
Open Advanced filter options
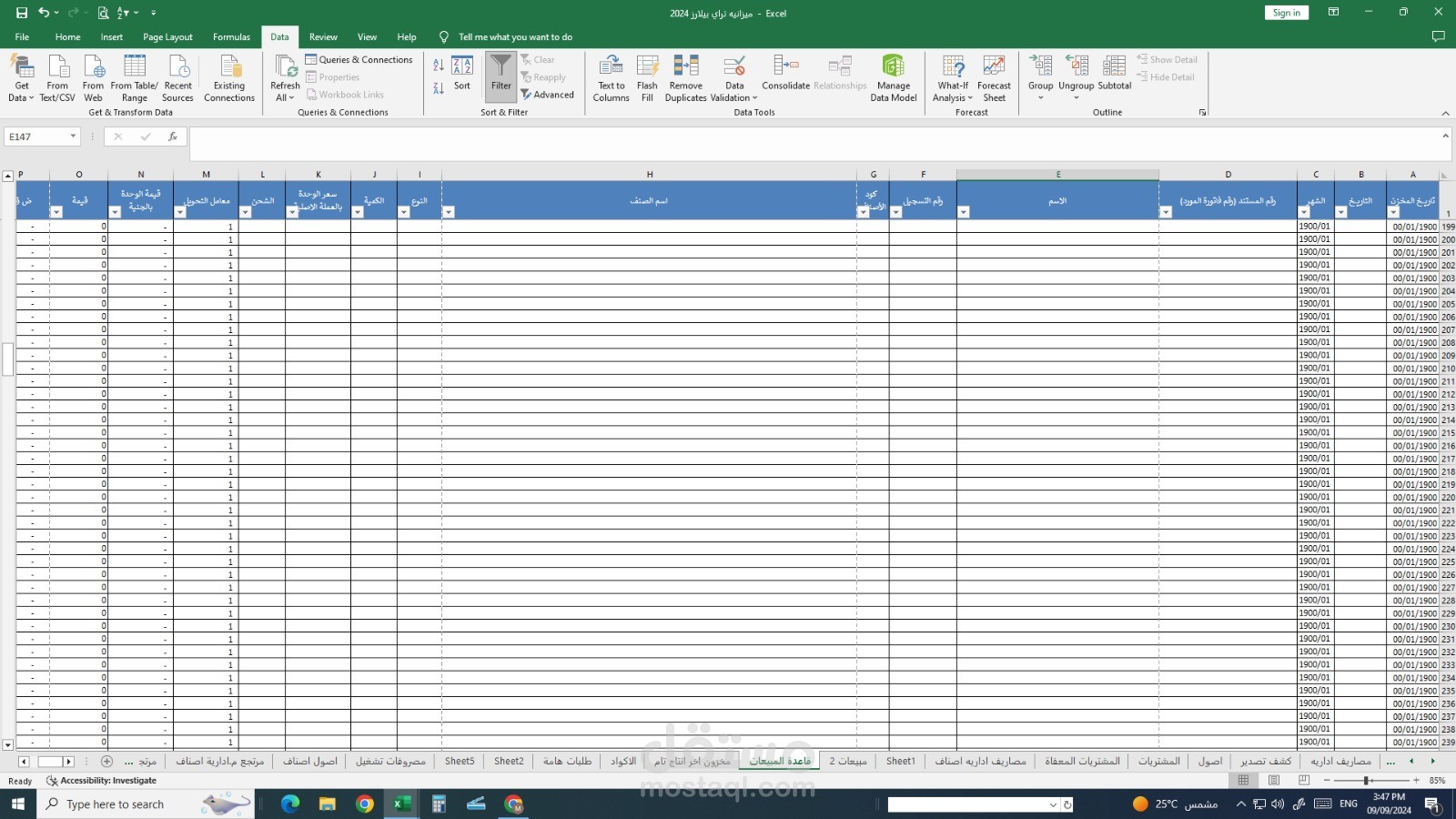coord(547,95)
